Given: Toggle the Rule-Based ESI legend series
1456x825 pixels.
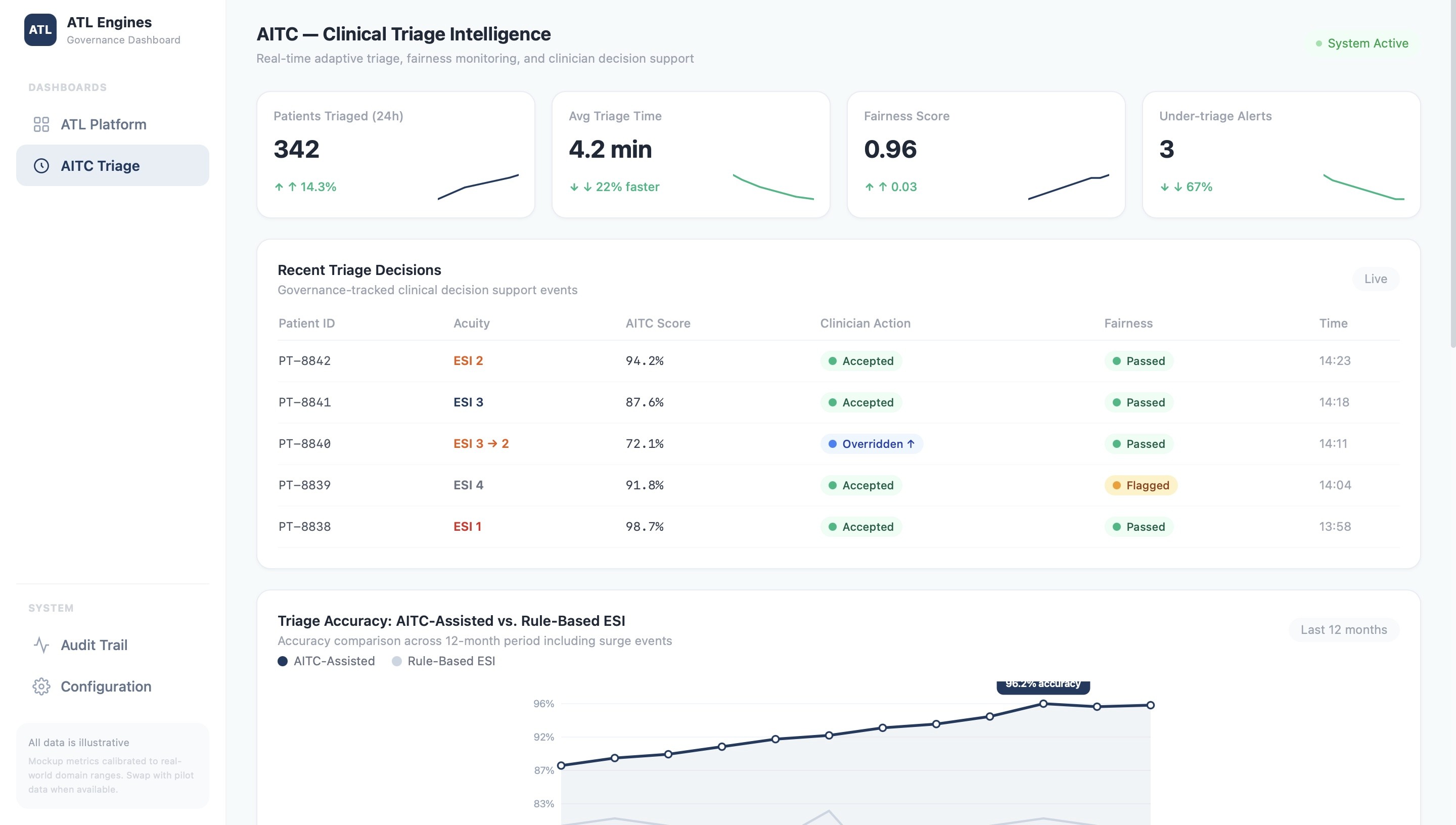Looking at the screenshot, I should pyautogui.click(x=443, y=661).
